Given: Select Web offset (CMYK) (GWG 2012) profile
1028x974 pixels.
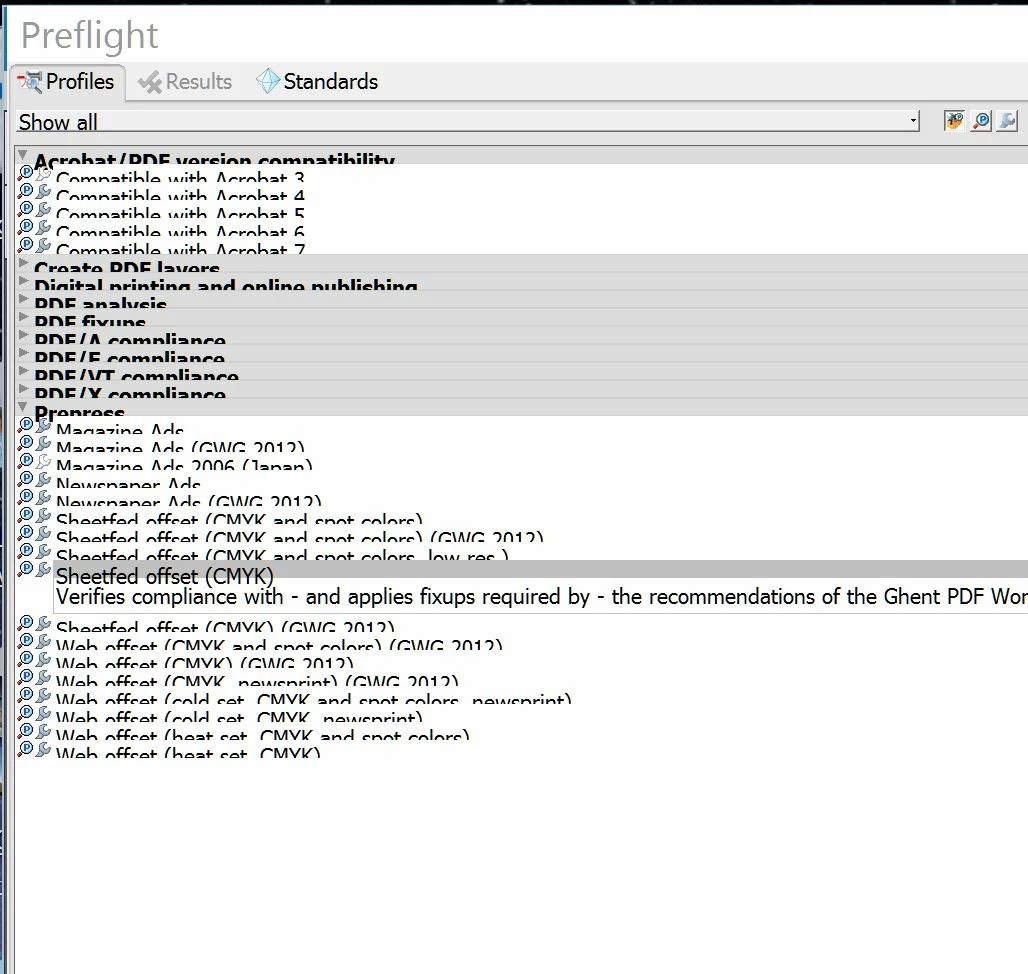Looking at the screenshot, I should pos(205,662).
